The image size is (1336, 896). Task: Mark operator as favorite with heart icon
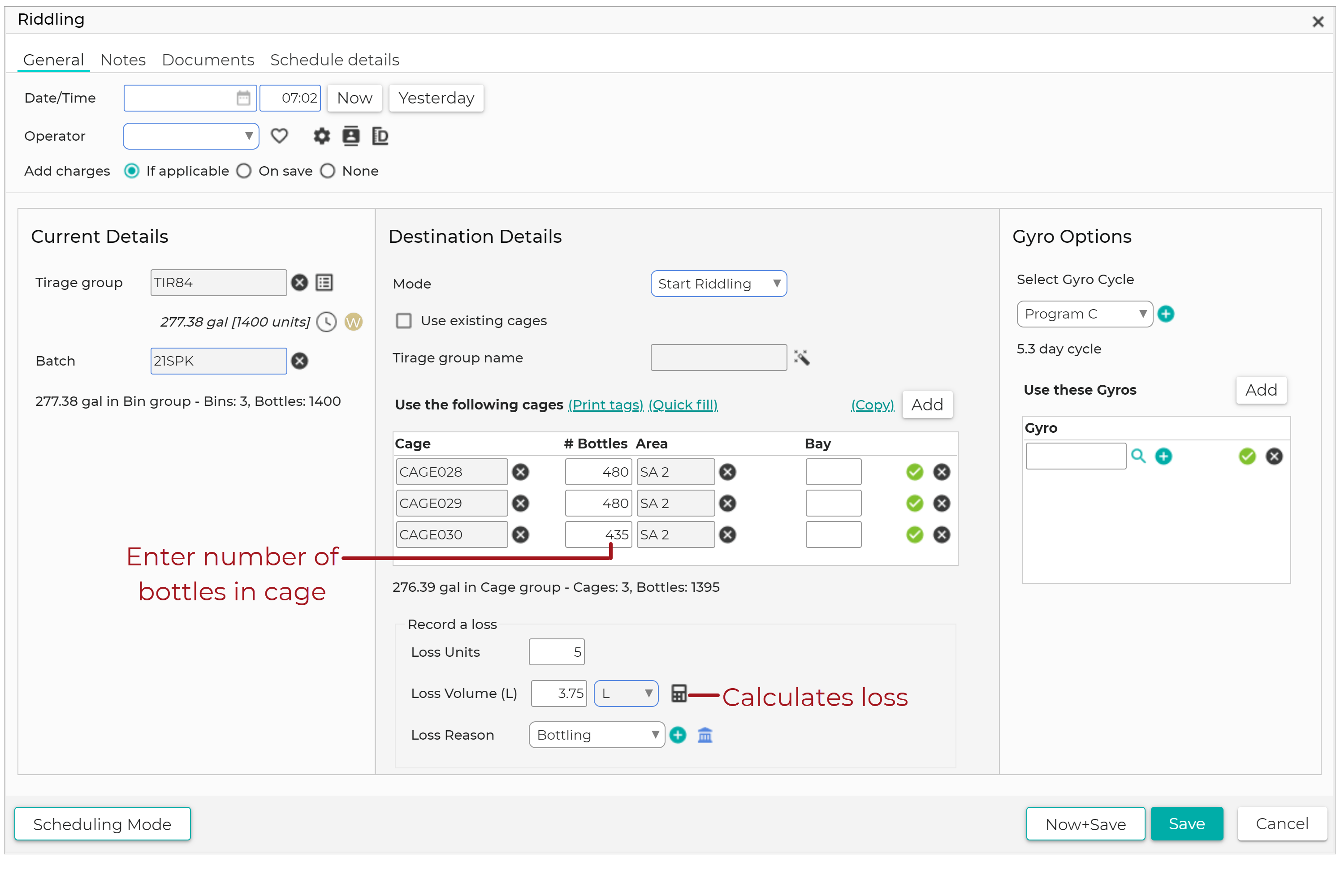tap(279, 136)
